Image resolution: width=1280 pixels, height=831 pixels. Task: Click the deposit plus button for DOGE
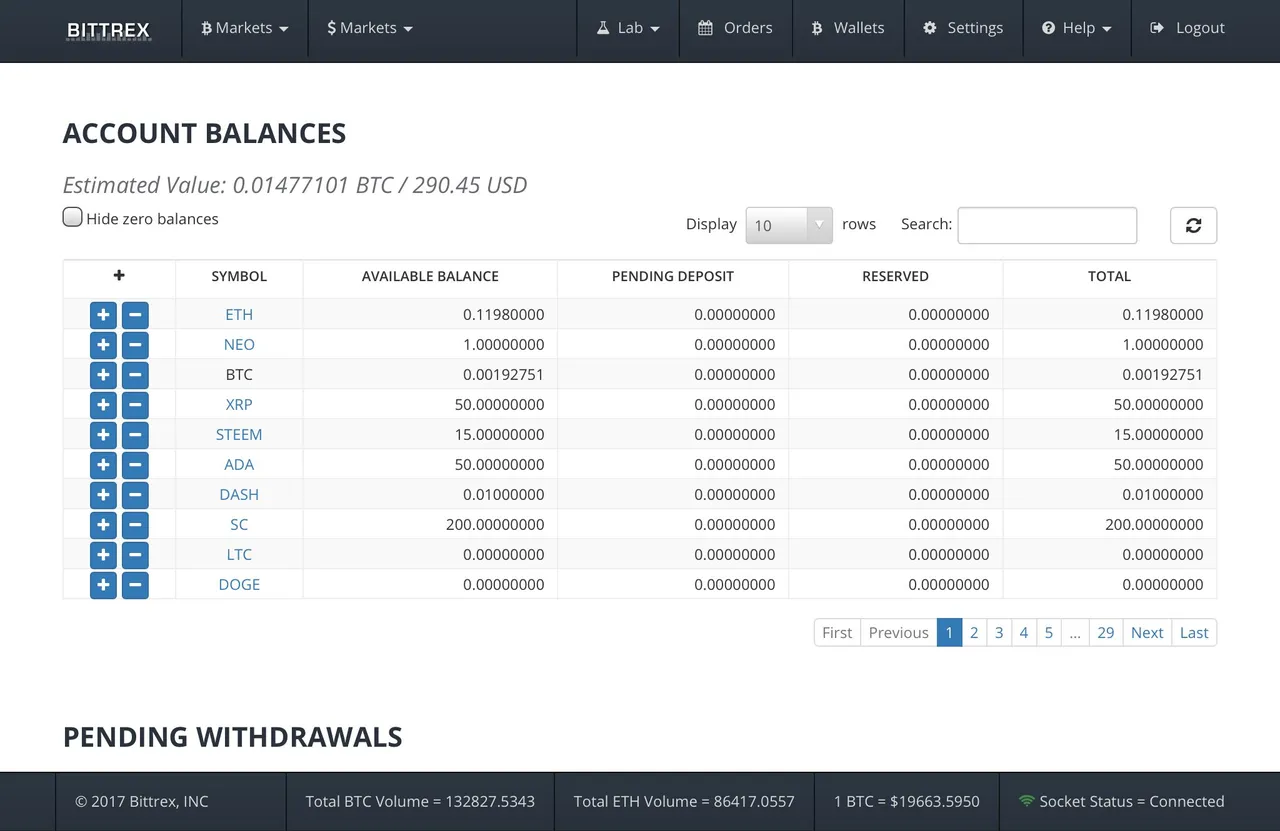[x=103, y=585]
